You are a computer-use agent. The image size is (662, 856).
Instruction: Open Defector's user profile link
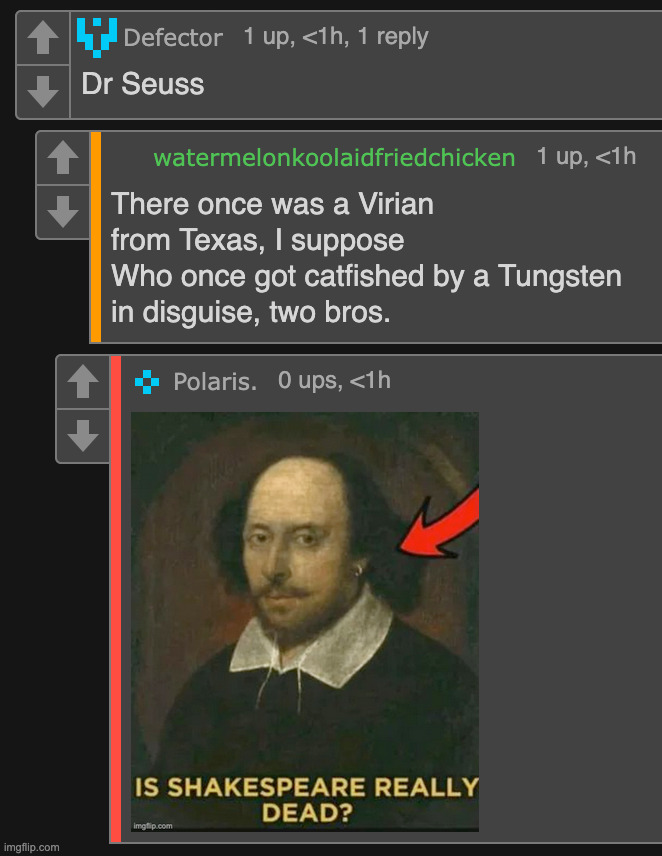[x=173, y=38]
